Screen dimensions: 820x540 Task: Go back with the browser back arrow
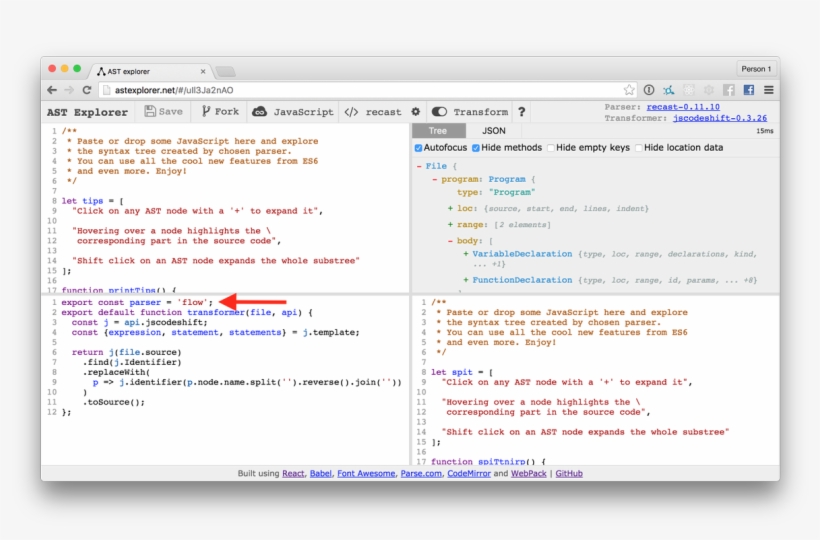pos(52,90)
